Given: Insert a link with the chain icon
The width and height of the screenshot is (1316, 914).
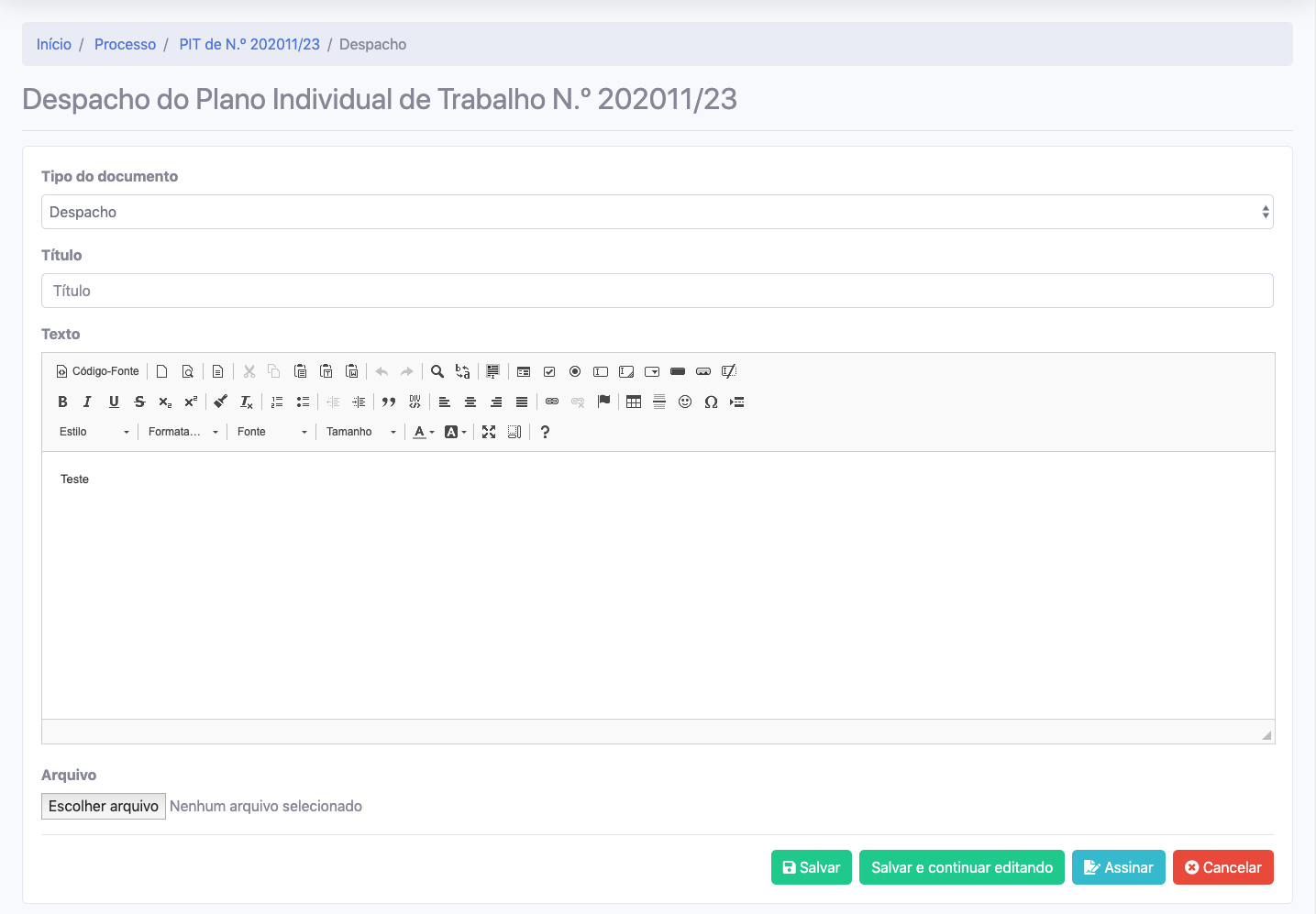Looking at the screenshot, I should [552, 402].
